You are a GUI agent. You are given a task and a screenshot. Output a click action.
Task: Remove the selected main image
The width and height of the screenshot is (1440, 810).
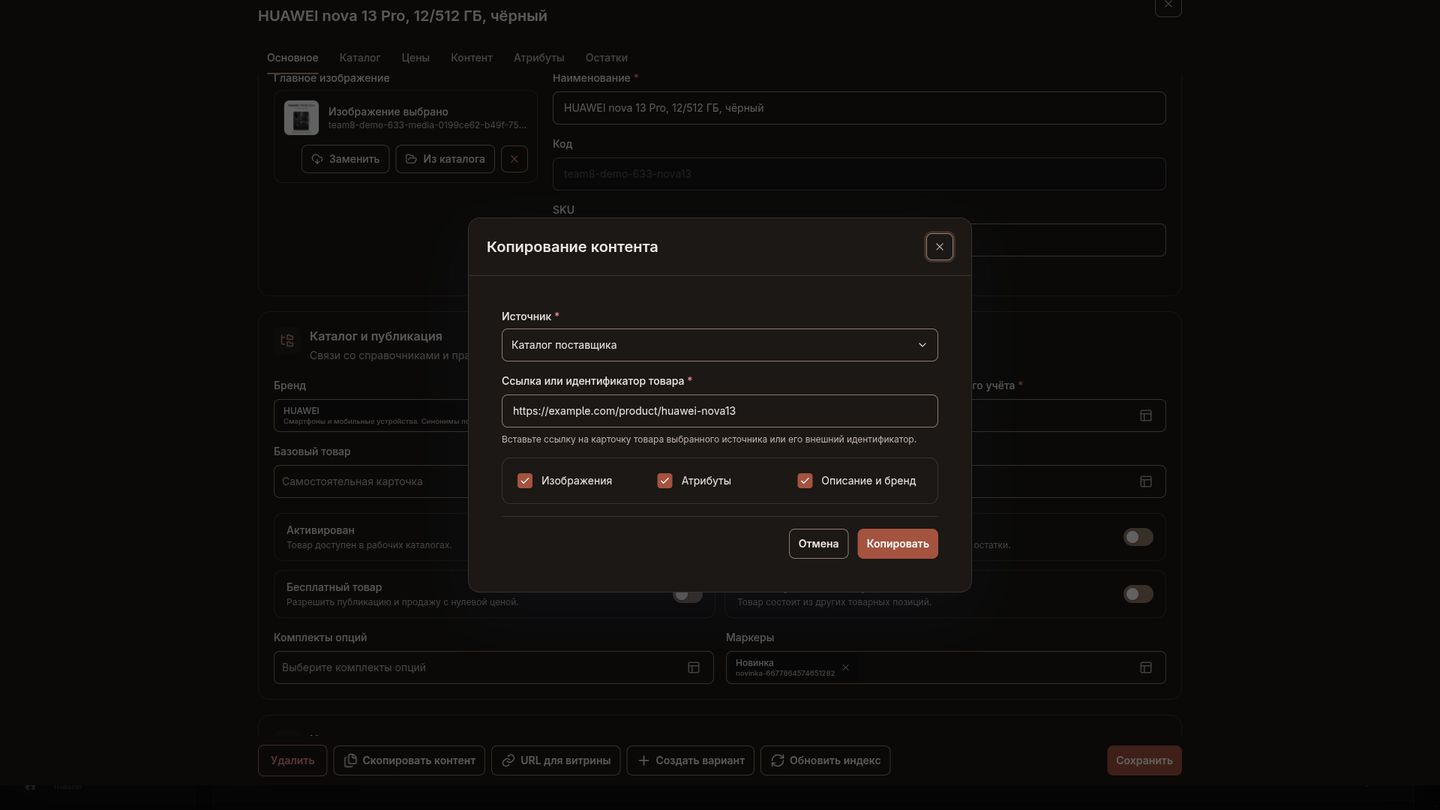[514, 159]
